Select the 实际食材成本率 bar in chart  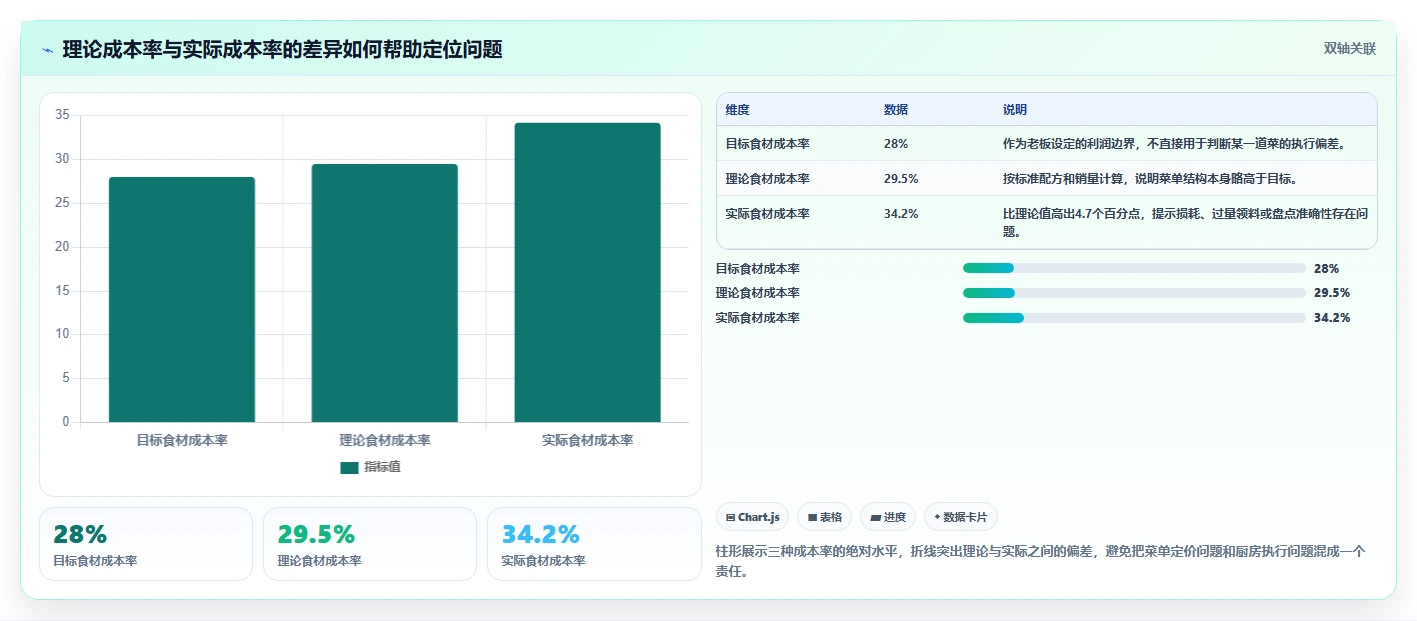pos(588,272)
